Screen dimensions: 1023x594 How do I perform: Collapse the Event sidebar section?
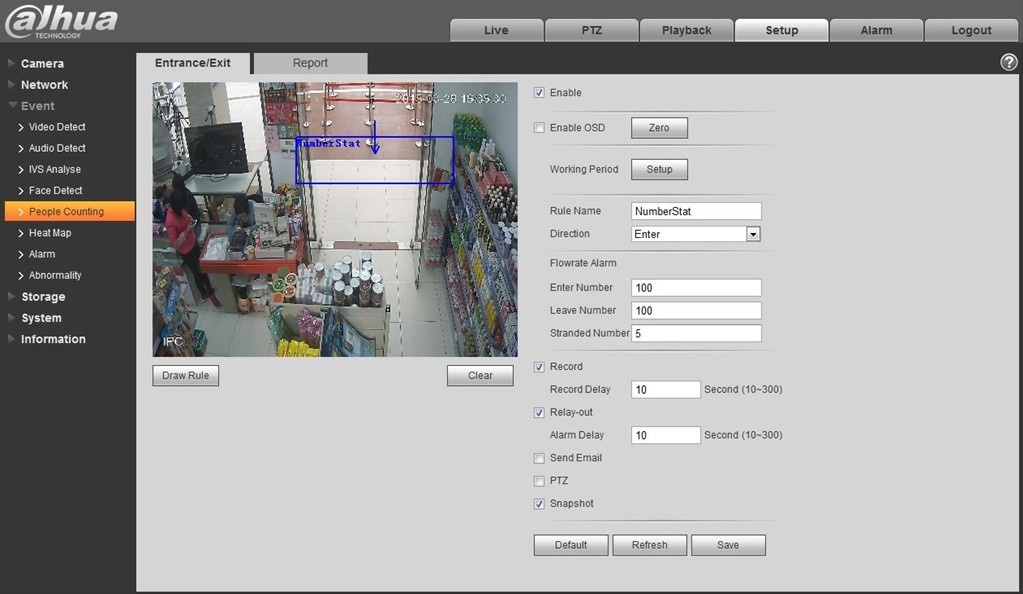tap(38, 106)
